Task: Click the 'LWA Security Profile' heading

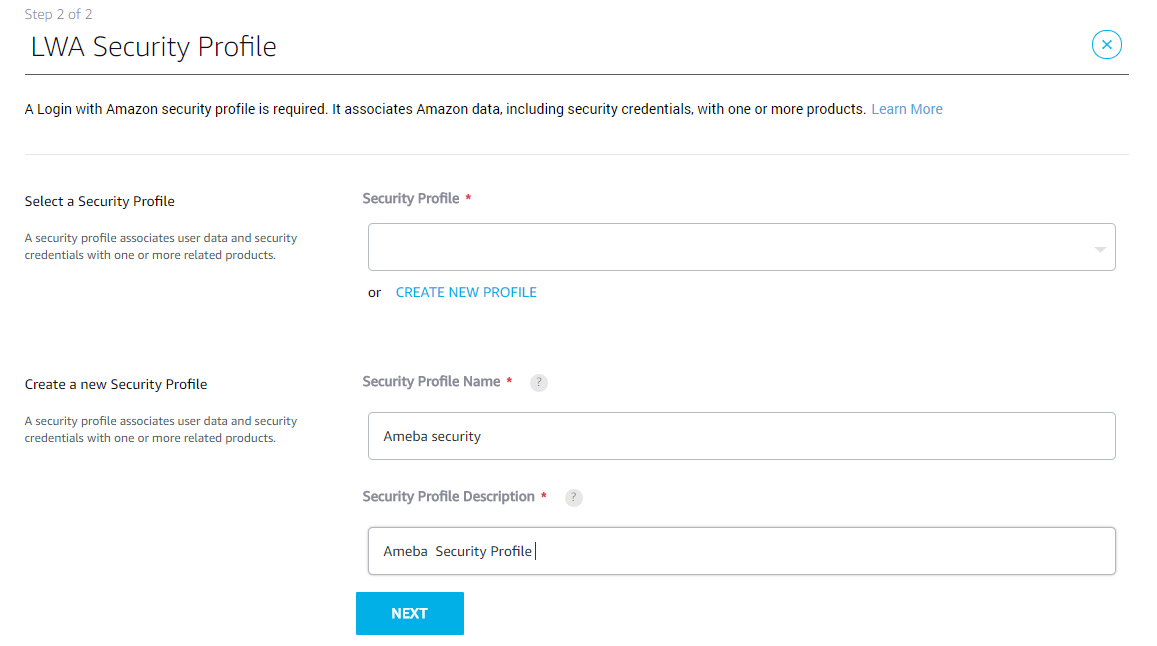Action: click(153, 47)
